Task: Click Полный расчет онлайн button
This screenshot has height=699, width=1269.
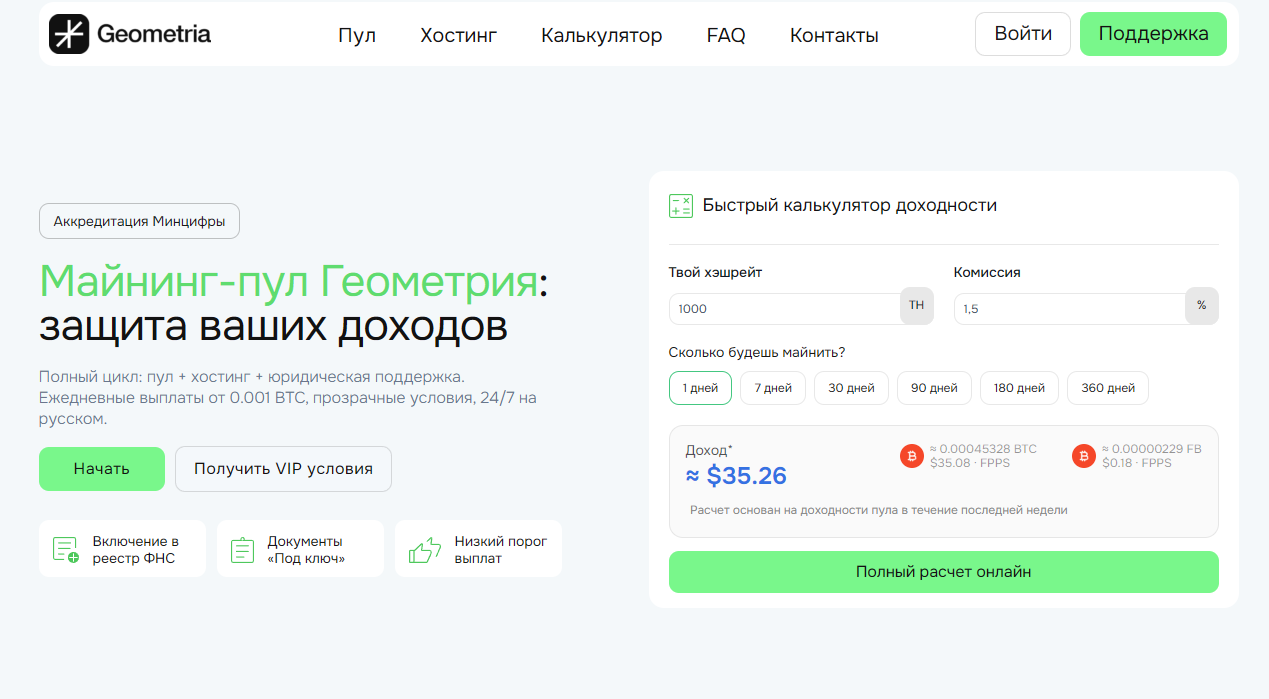Action: 943,572
